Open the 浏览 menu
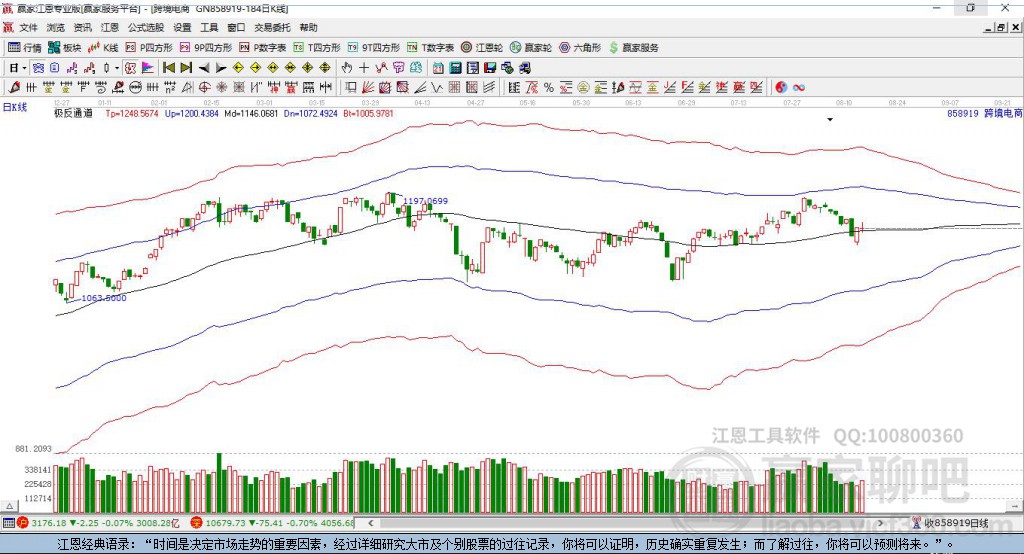The width and height of the screenshot is (1024, 554). pos(56,27)
